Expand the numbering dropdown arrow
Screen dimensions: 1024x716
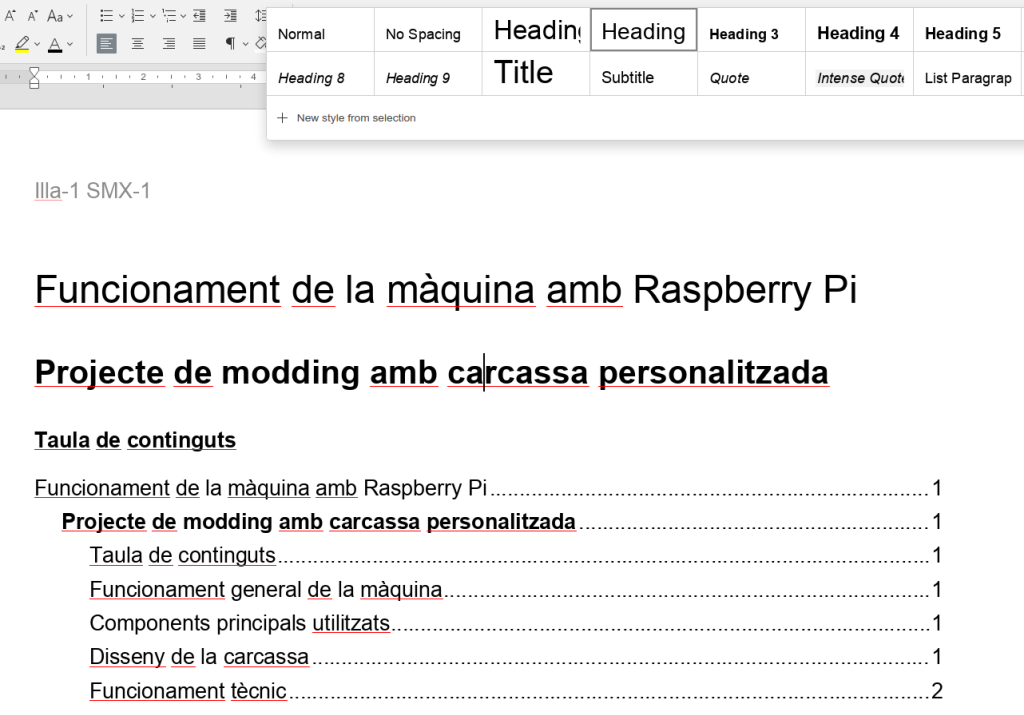point(152,16)
